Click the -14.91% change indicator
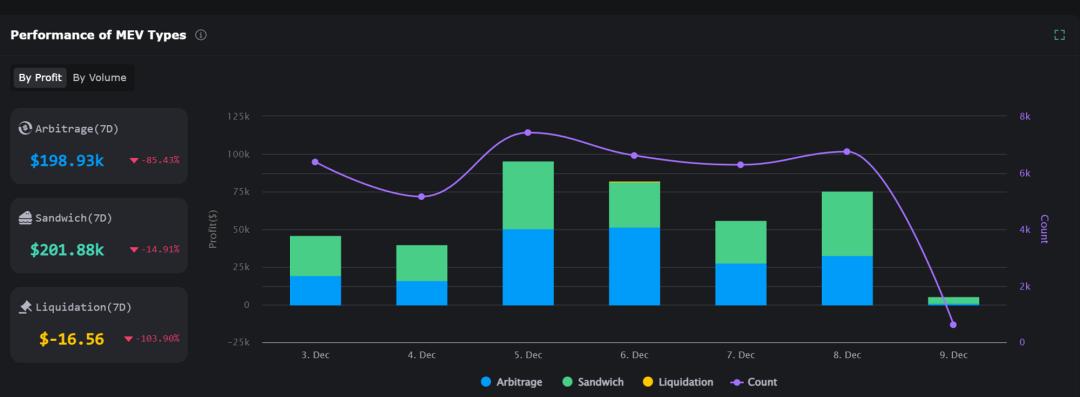The image size is (1080, 397). coord(154,249)
